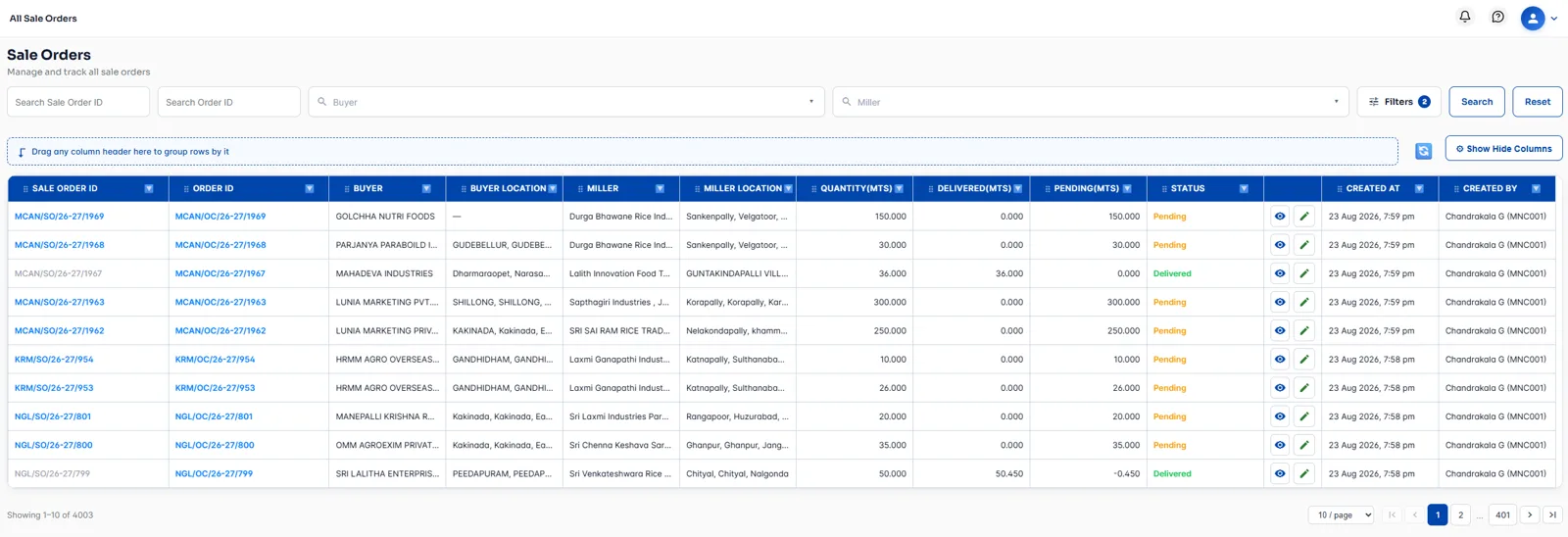Focus the Search Sale Order ID field
Image resolution: width=1568 pixels, height=537 pixels.
click(78, 102)
